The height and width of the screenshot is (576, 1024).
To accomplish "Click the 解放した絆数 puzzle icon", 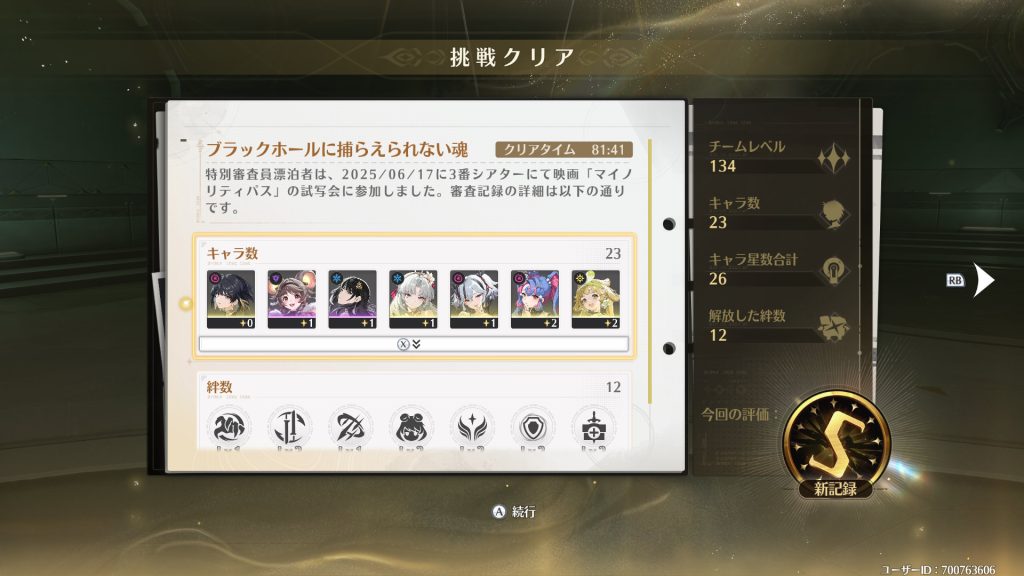I will tap(834, 327).
